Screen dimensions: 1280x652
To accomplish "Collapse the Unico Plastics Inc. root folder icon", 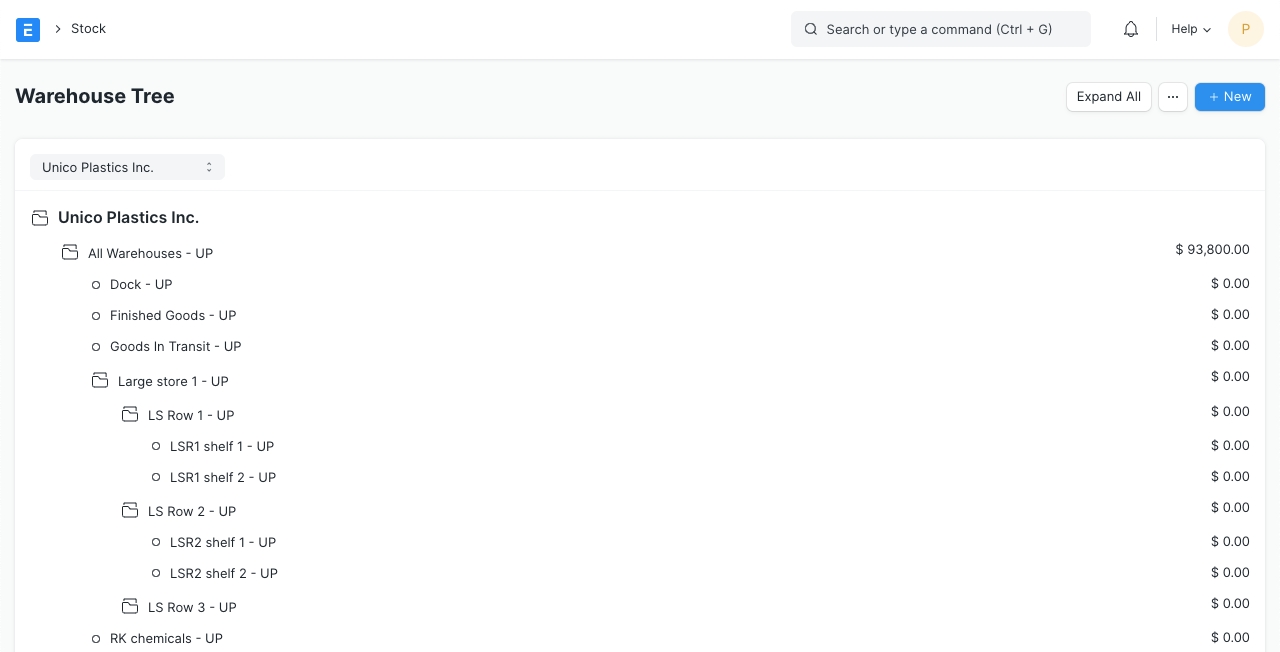I will tap(40, 218).
